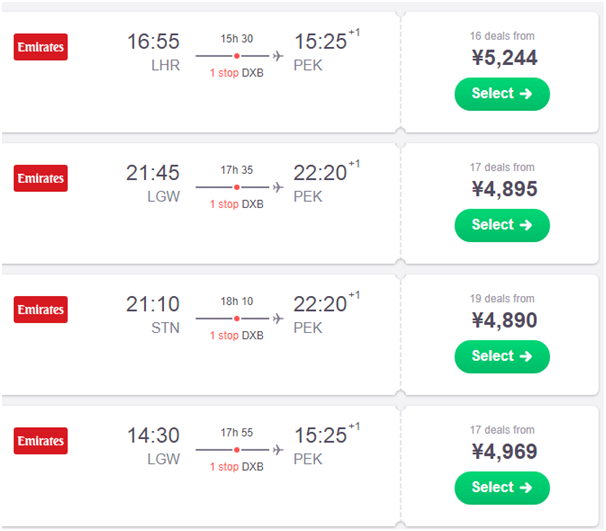Select the ¥4,895 flight deal

click(x=502, y=225)
